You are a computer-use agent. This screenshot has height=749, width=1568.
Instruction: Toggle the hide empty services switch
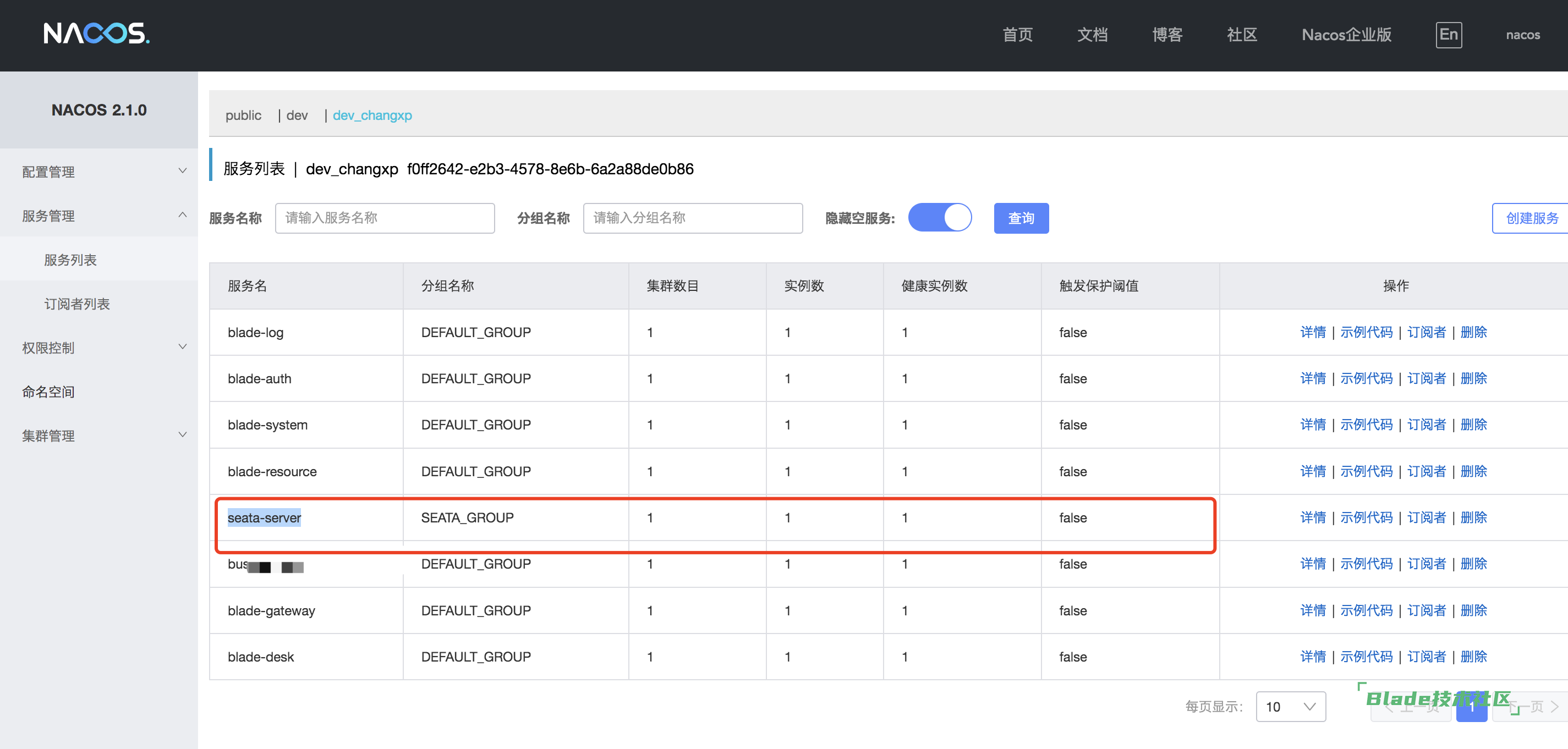pos(939,217)
